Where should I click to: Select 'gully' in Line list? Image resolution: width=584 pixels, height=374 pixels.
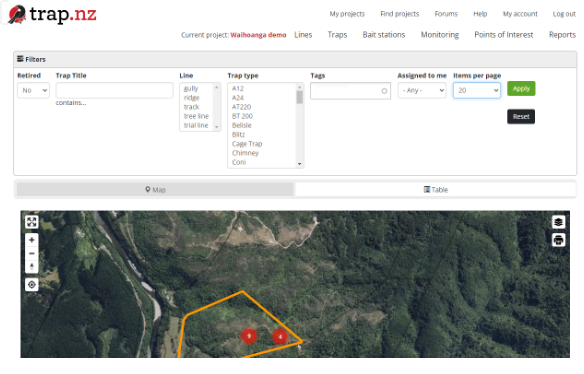point(191,89)
